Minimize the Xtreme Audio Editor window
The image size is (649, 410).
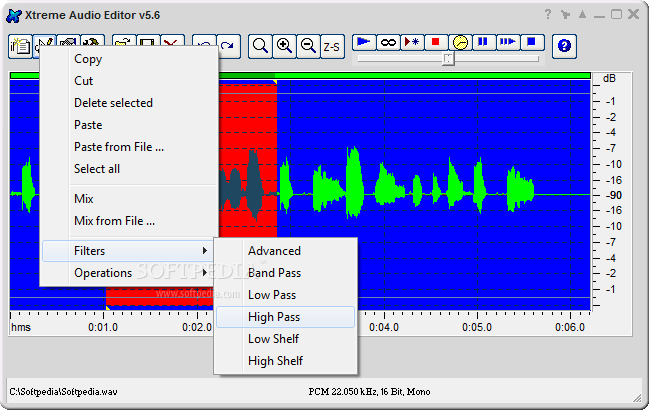[599, 16]
